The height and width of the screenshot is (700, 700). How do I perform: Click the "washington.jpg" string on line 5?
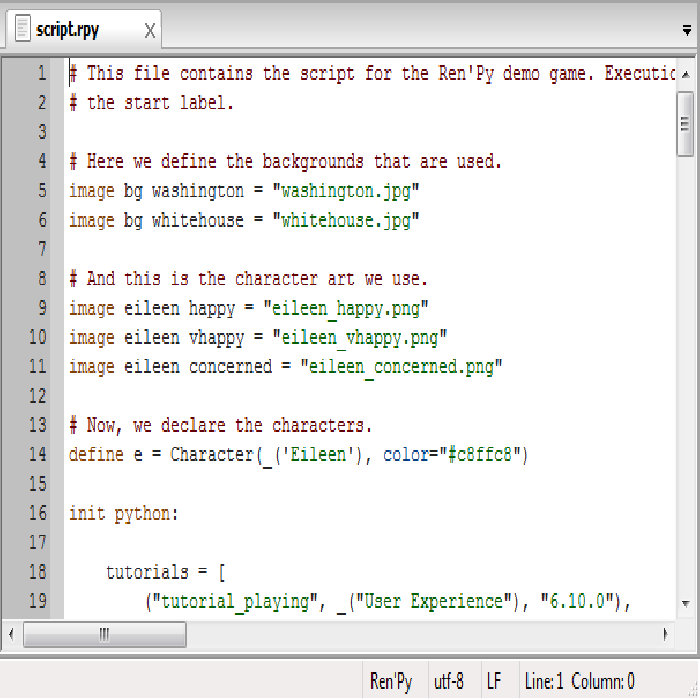tap(346, 192)
